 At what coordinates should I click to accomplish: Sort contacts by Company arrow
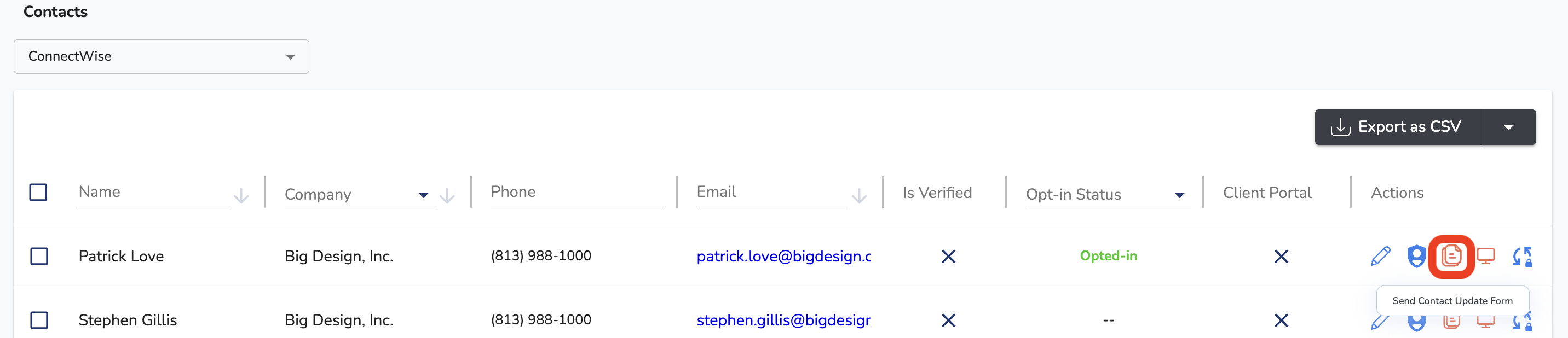pos(447,196)
